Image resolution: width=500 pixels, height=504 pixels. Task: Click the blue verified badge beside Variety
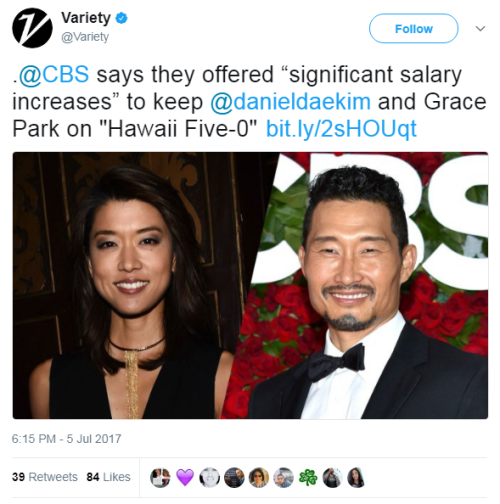click(x=121, y=18)
